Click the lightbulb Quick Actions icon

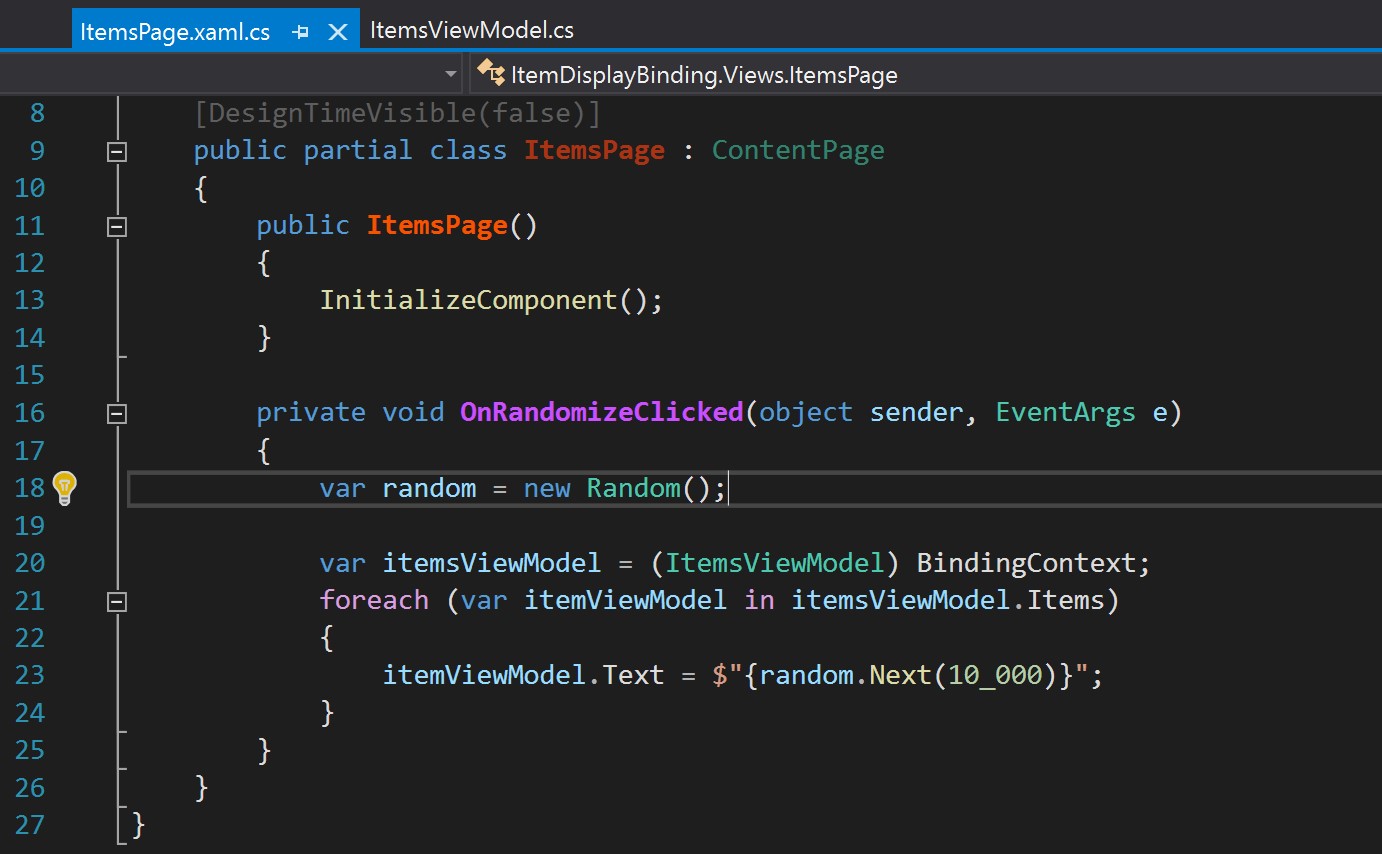64,487
